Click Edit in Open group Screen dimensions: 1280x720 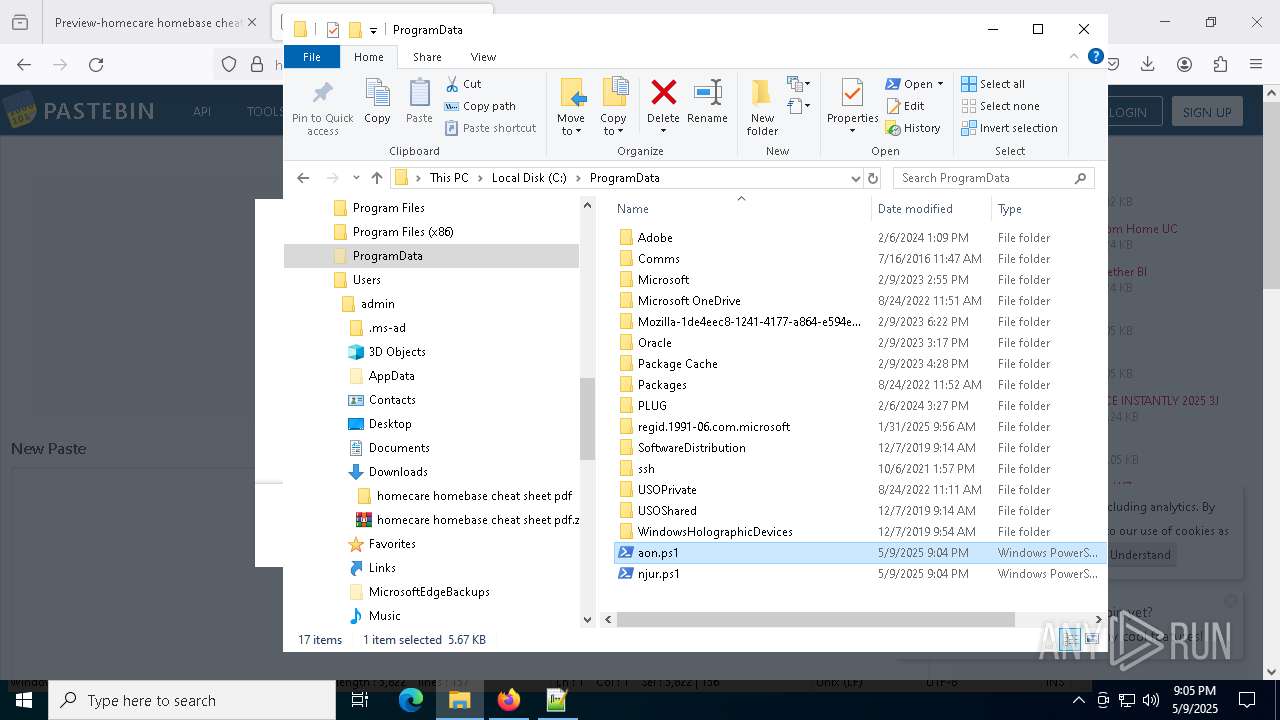(905, 106)
